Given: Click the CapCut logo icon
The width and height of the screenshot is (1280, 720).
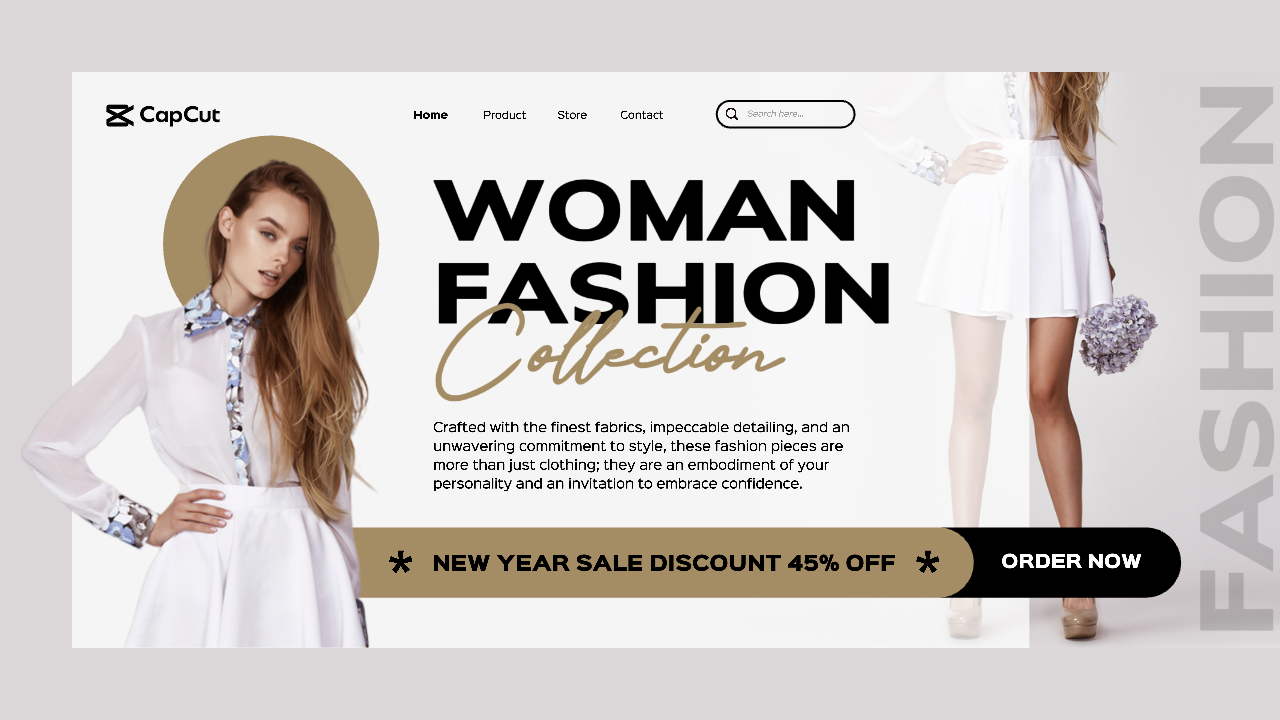Looking at the screenshot, I should tap(120, 115).
